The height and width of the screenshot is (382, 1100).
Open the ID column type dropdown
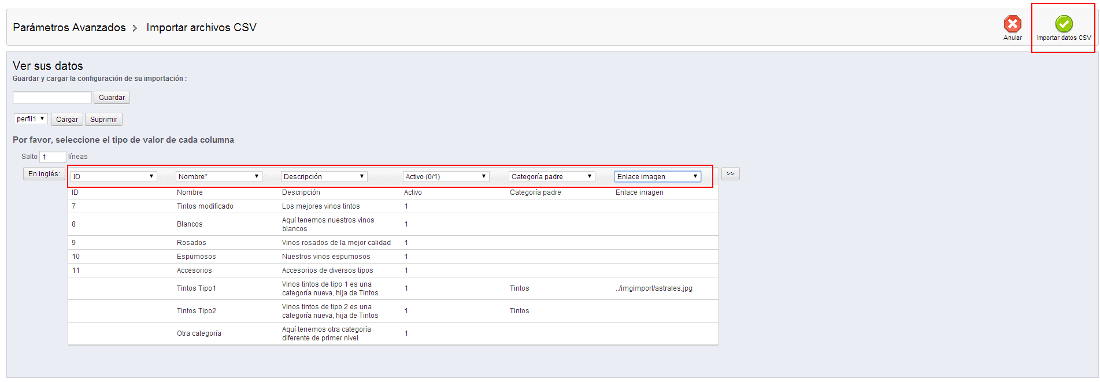(113, 177)
